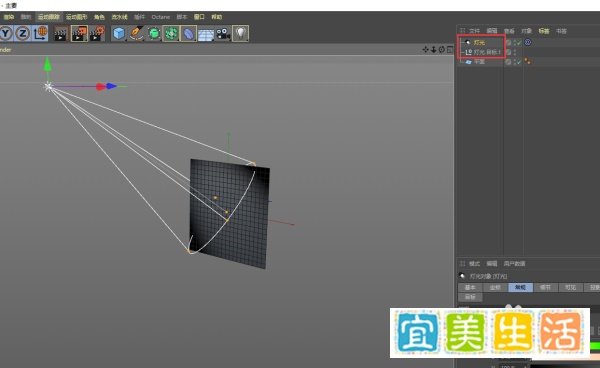
Task: Click the Render View clapperboard icon
Action: (x=60, y=34)
